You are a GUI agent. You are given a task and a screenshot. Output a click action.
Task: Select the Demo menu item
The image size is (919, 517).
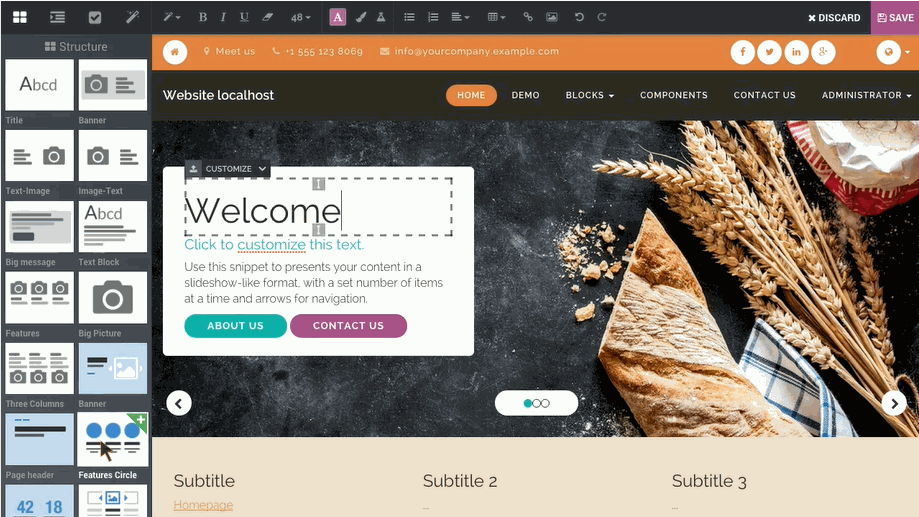(x=525, y=95)
